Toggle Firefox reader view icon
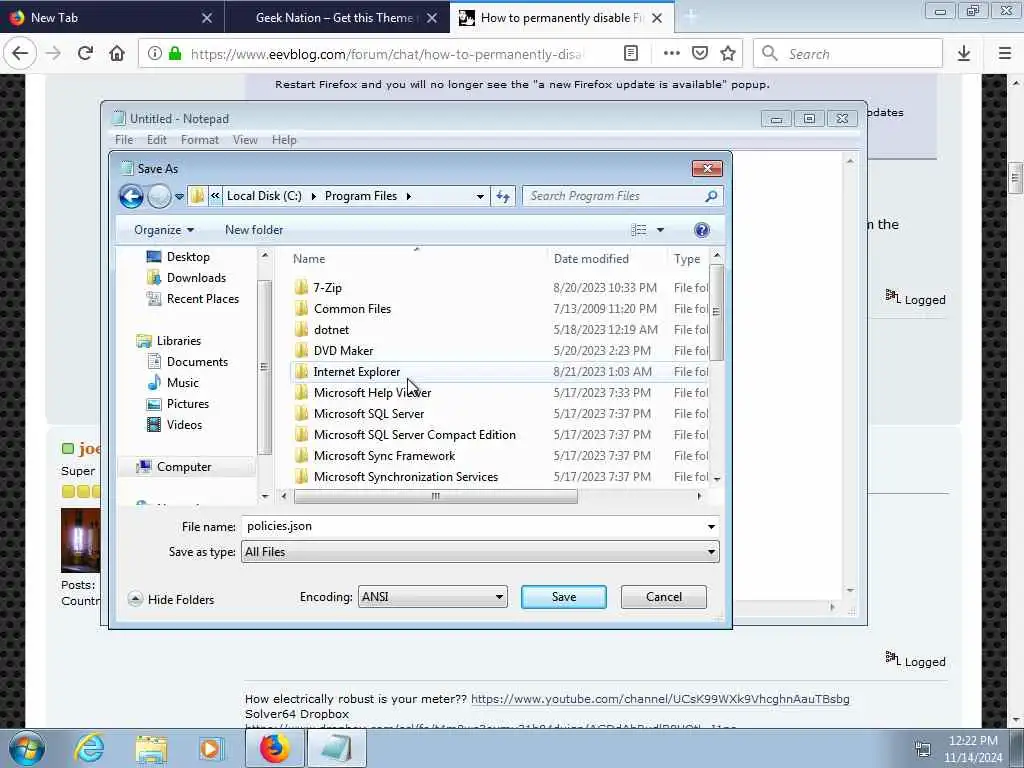The image size is (1024, 768). 631,54
